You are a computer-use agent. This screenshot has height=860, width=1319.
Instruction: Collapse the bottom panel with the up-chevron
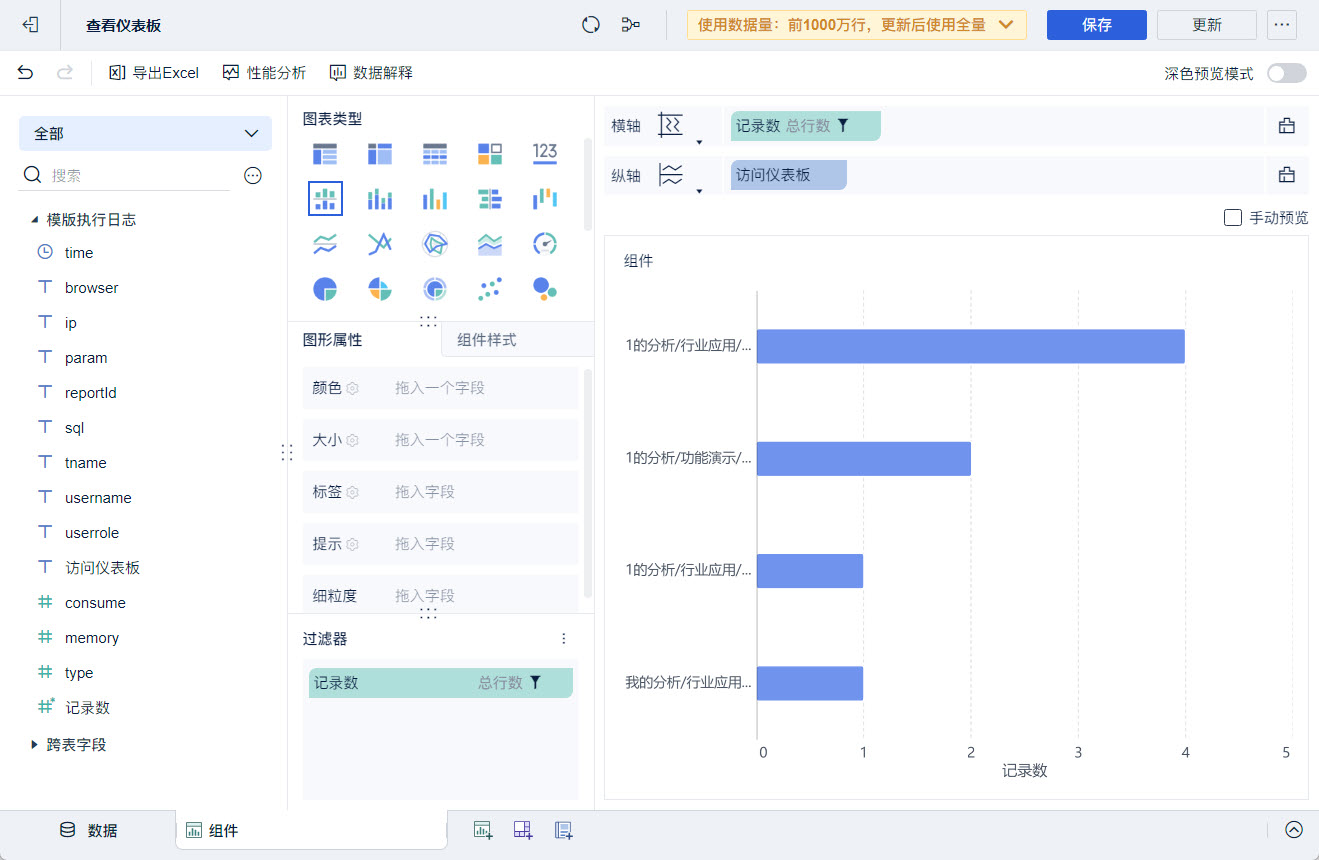[x=1294, y=829]
